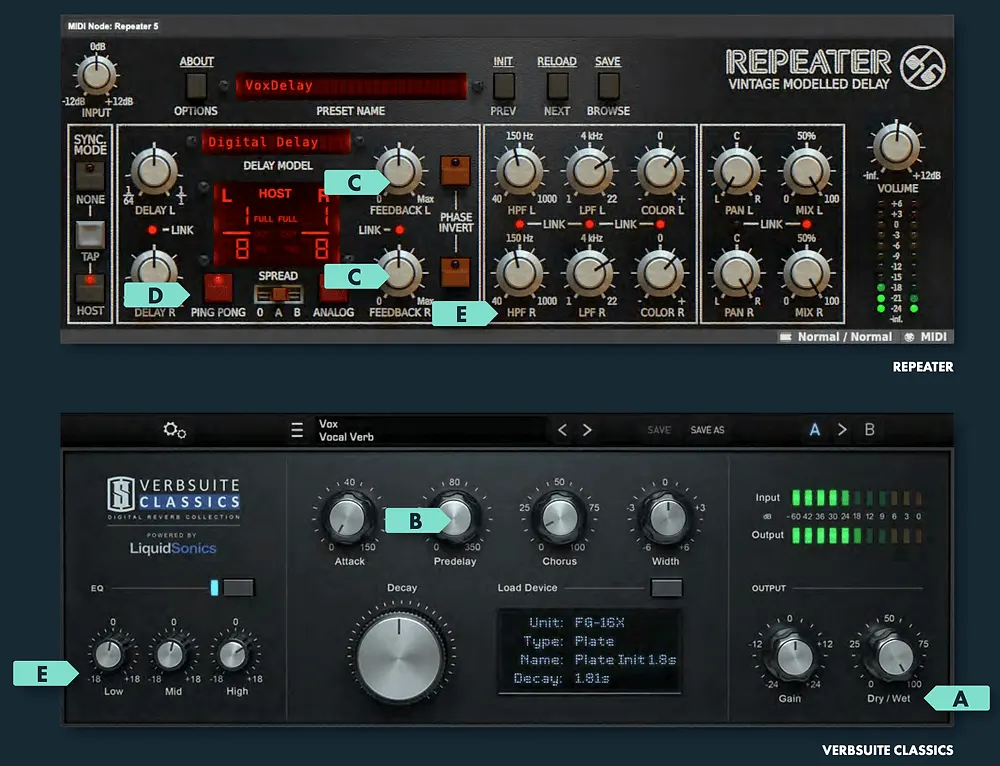Viewport: 1000px width, 766px height.
Task: Click the Color L knob
Action: click(660, 171)
